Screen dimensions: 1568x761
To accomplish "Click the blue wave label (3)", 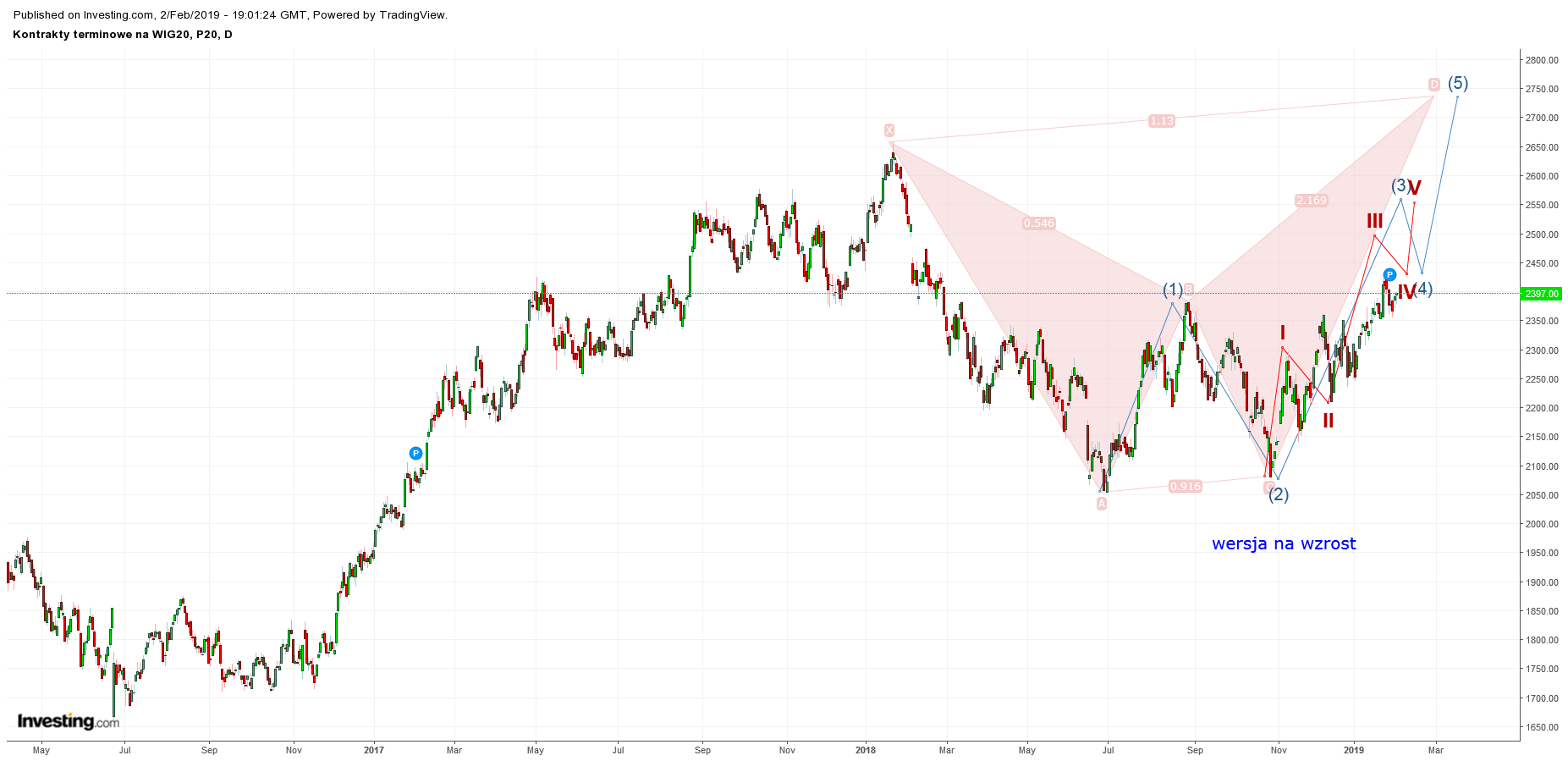I will tap(1400, 185).
